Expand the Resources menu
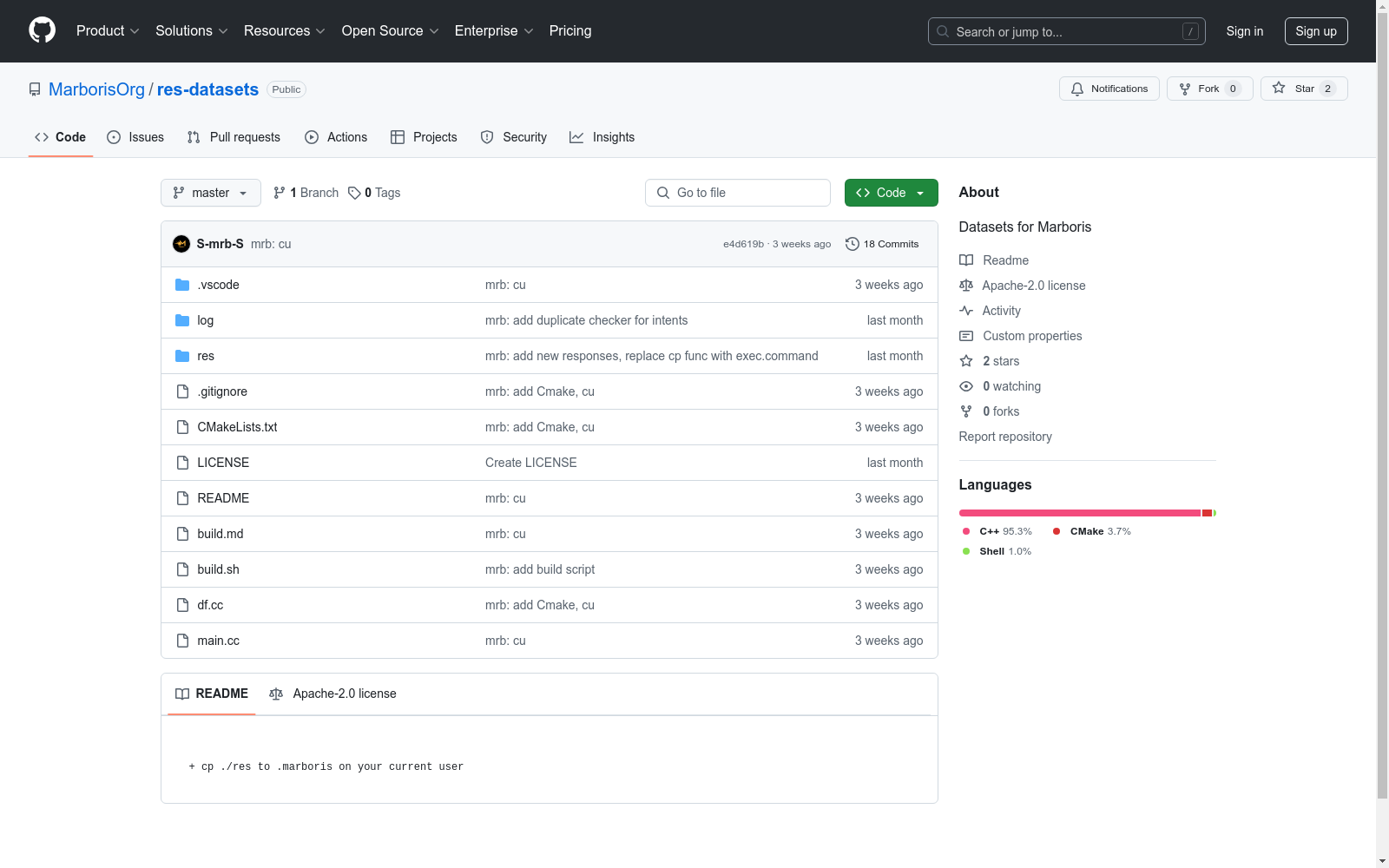The height and width of the screenshot is (868, 1389). (285, 31)
